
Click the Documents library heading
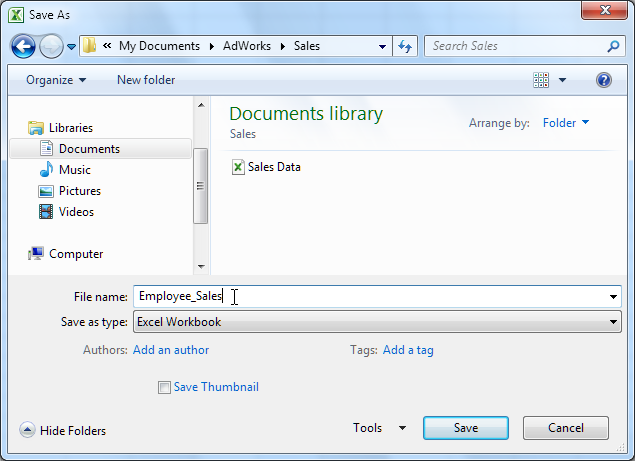click(x=306, y=114)
